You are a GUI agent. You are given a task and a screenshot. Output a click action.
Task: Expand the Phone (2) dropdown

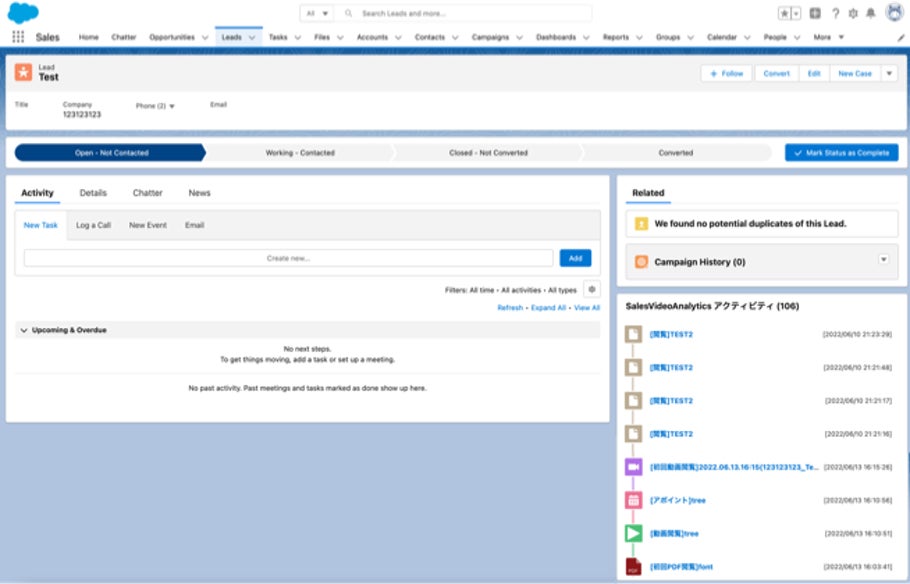(x=171, y=106)
